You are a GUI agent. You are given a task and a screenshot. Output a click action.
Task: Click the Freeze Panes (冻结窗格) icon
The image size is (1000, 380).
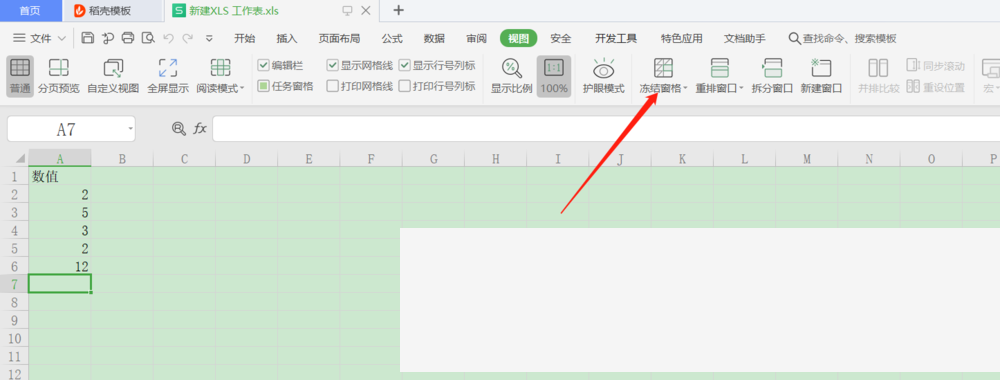click(664, 68)
